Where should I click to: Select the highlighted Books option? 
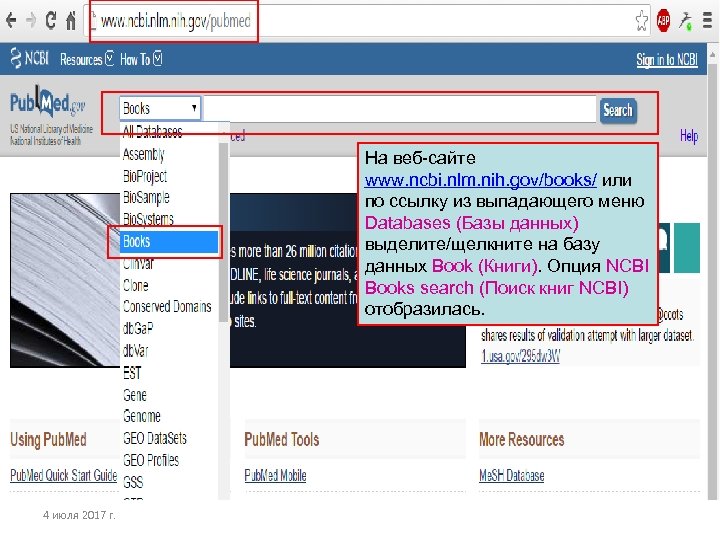[x=169, y=241]
